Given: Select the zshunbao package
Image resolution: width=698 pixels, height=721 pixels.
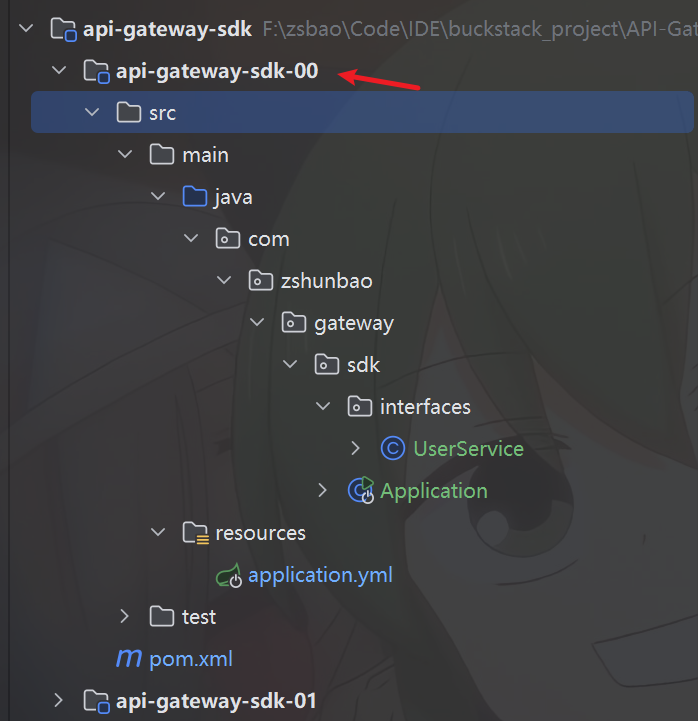Looking at the screenshot, I should point(326,281).
